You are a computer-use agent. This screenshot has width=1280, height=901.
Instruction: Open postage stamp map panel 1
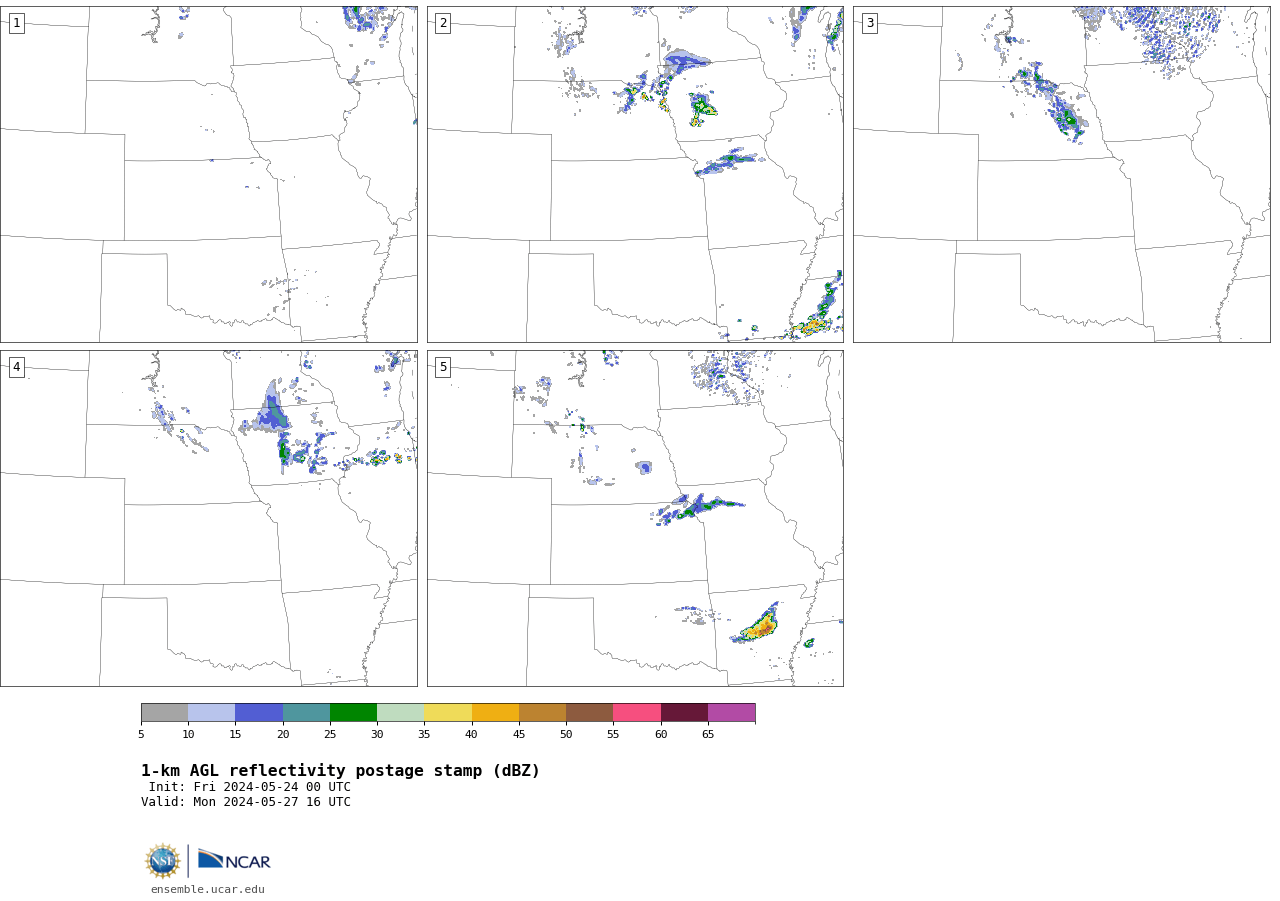click(209, 174)
